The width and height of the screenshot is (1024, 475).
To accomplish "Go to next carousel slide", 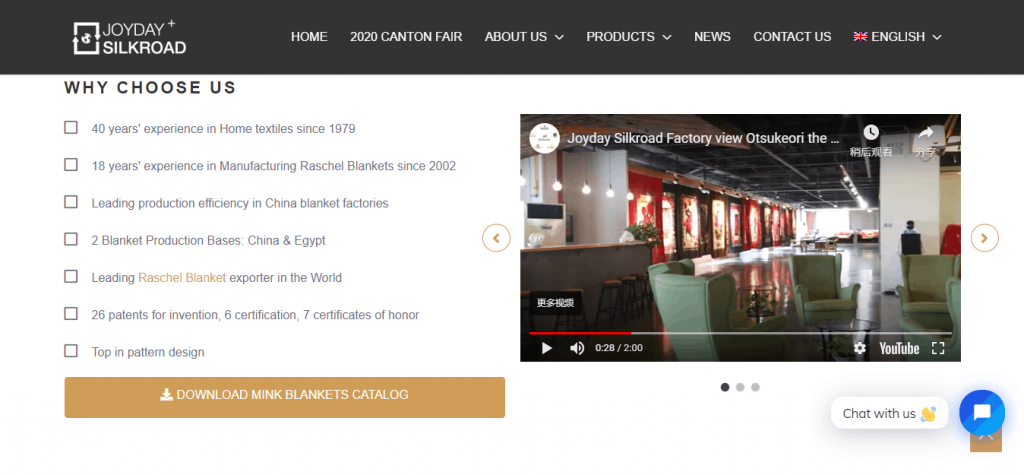I will coord(985,238).
